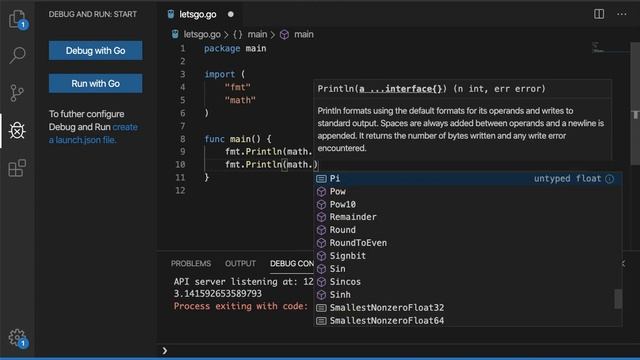Open the create a launch.json file link
Image resolution: width=640 pixels, height=360 pixels.
[93, 133]
